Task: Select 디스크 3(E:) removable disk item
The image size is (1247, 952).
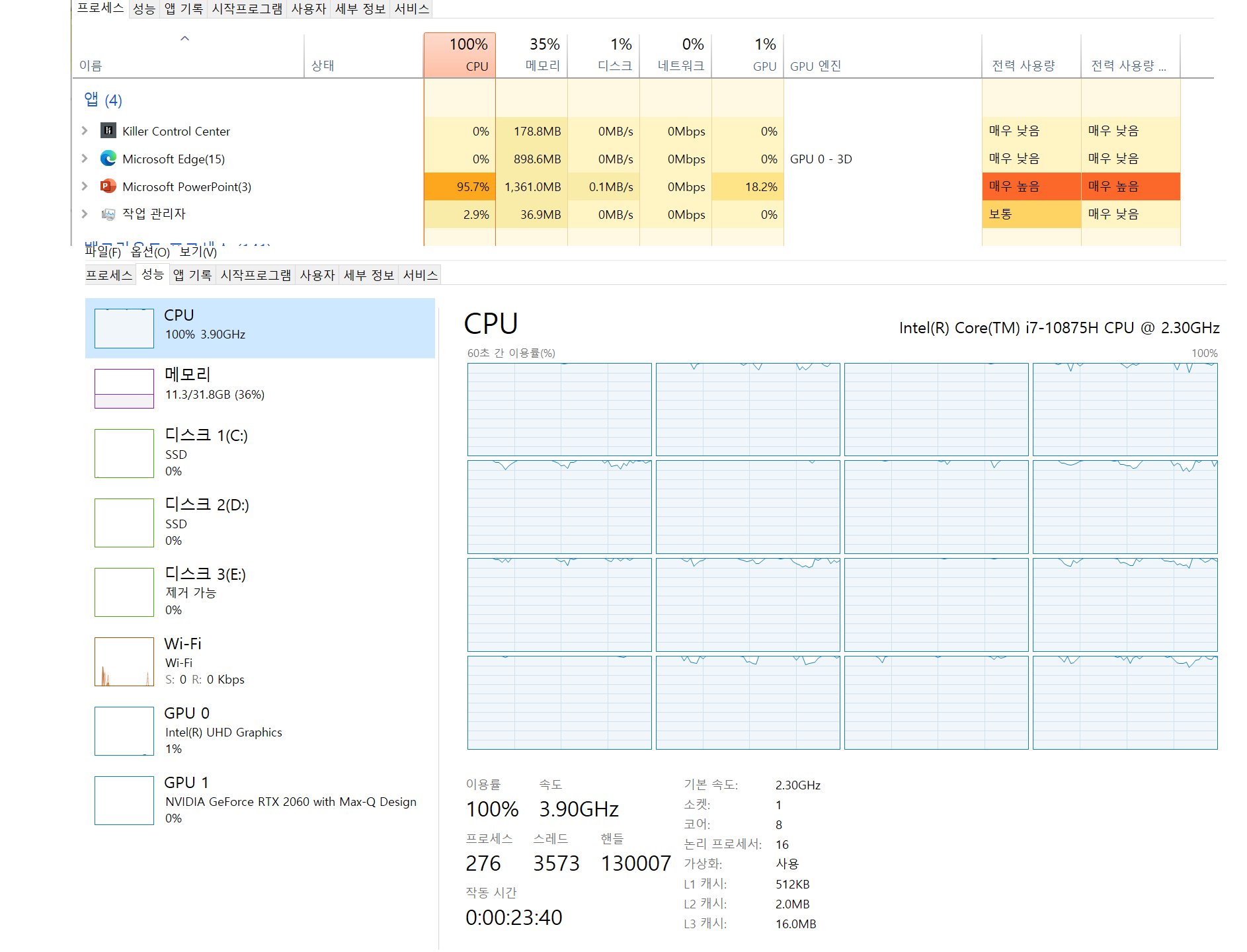Action: tap(260, 592)
